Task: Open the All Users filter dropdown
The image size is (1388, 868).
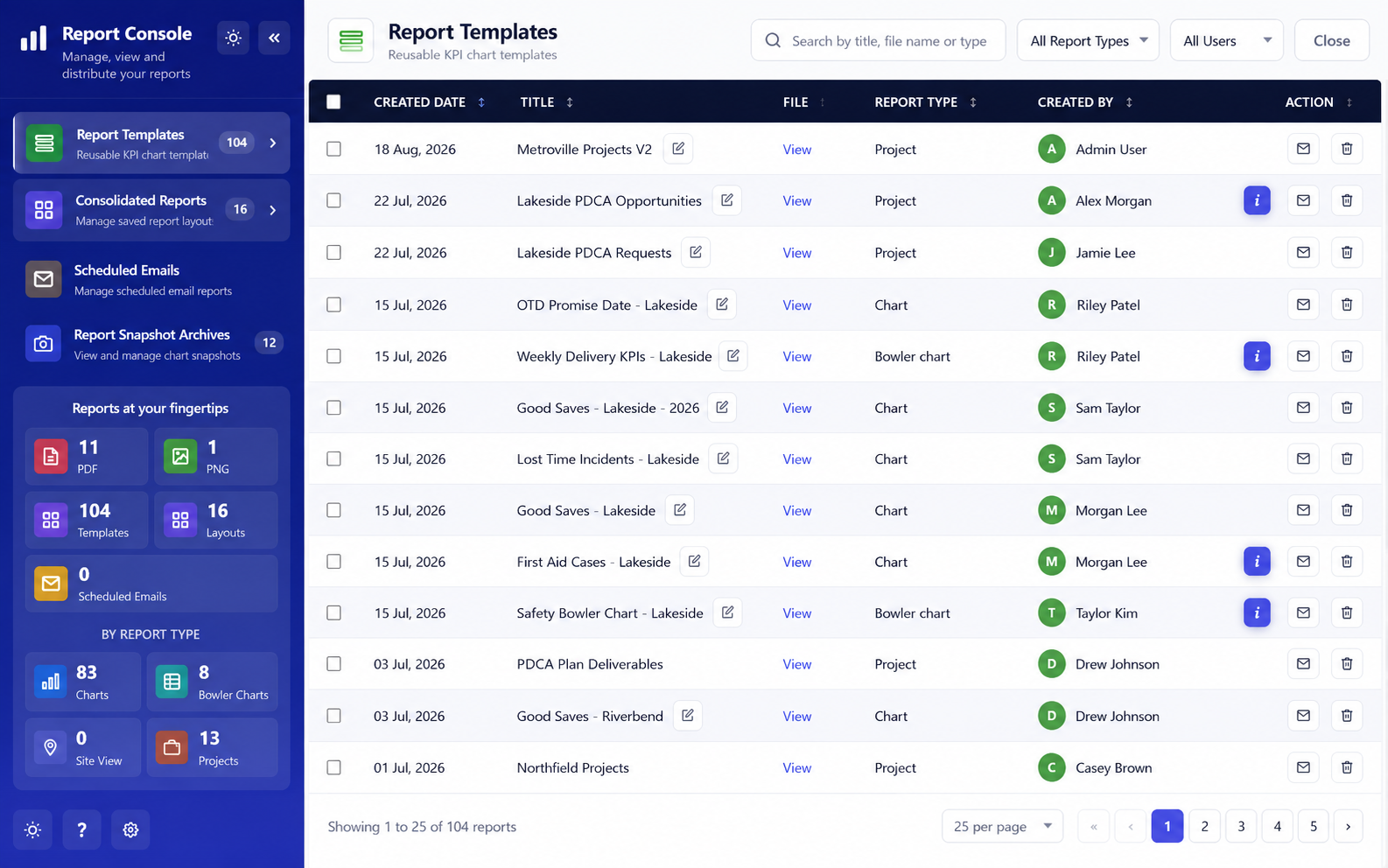Action: pos(1226,40)
